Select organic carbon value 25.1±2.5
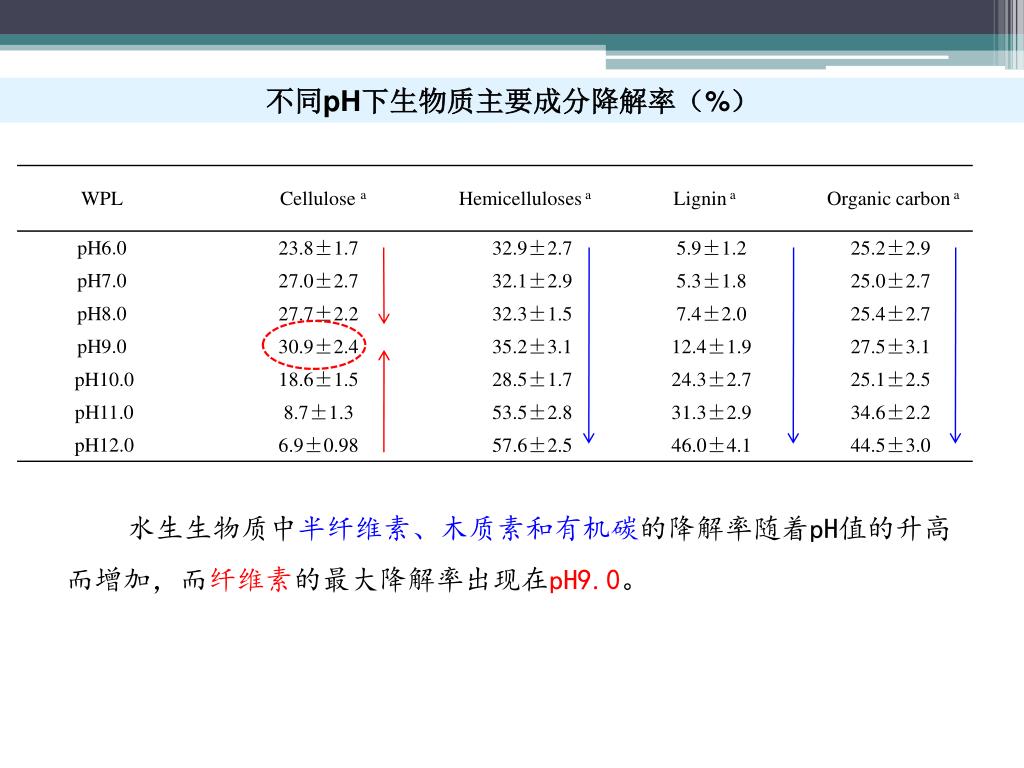Image resolution: width=1024 pixels, height=768 pixels. click(x=890, y=379)
